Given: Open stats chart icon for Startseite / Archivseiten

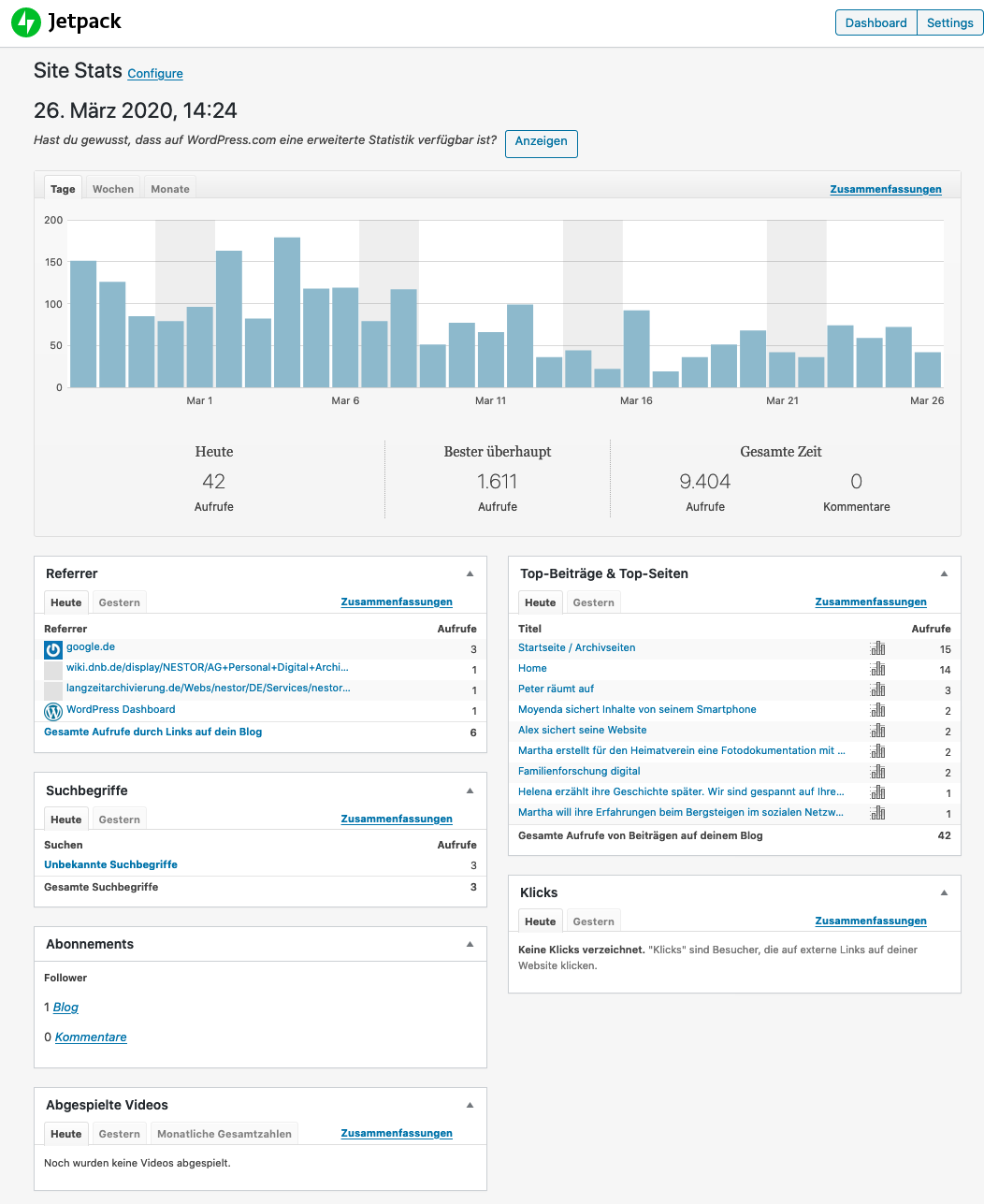Looking at the screenshot, I should coord(877,648).
